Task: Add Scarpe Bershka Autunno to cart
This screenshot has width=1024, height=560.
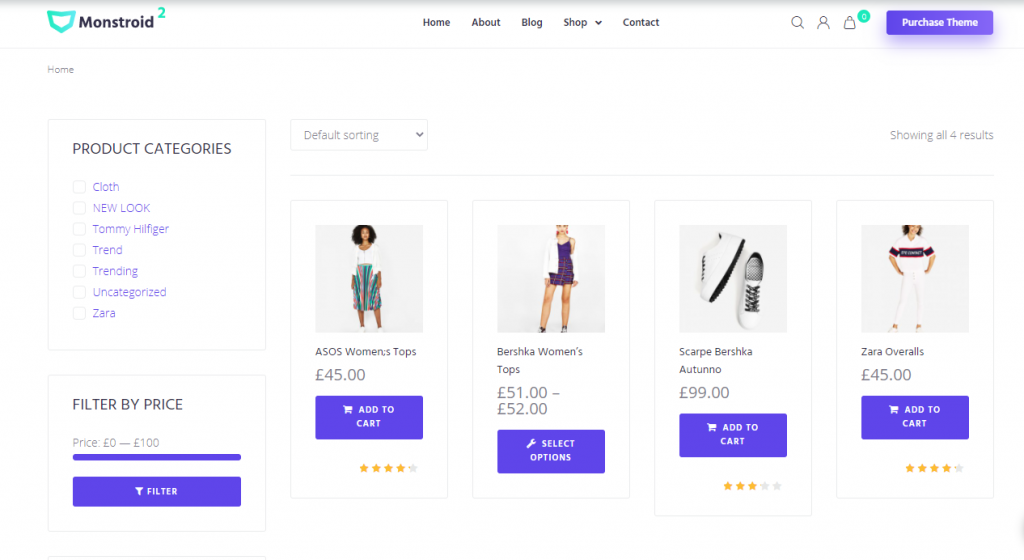Action: (x=733, y=435)
